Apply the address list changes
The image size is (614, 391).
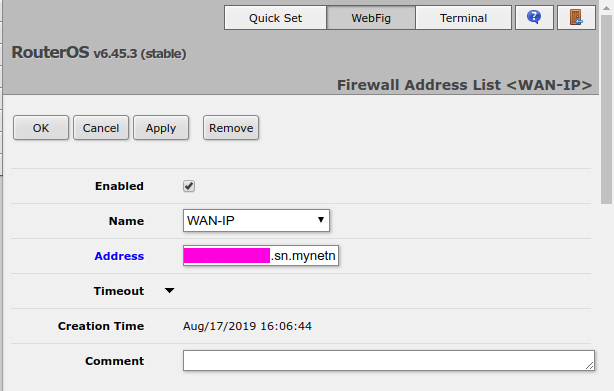click(161, 128)
